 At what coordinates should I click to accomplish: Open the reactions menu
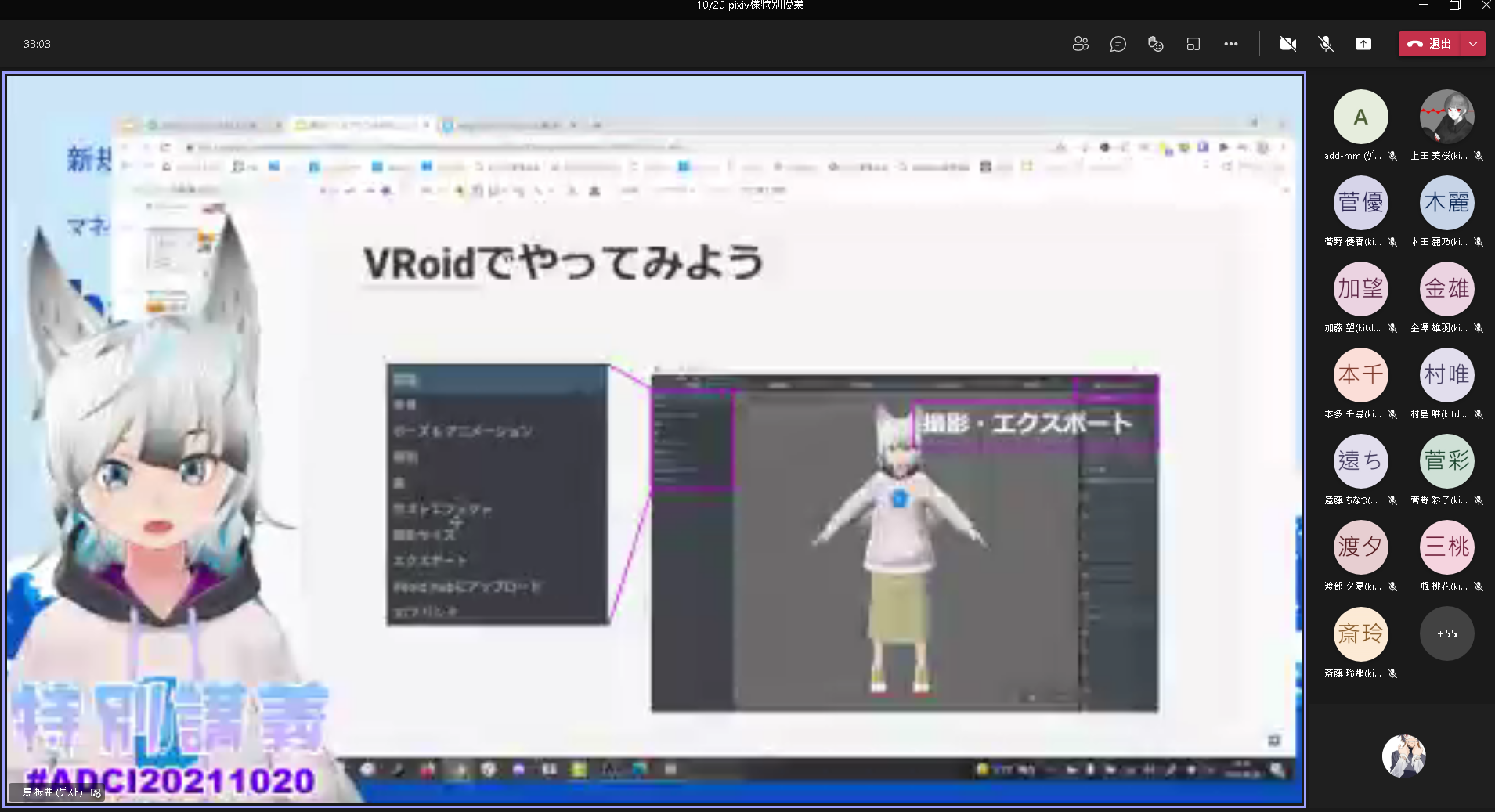pos(1155,44)
